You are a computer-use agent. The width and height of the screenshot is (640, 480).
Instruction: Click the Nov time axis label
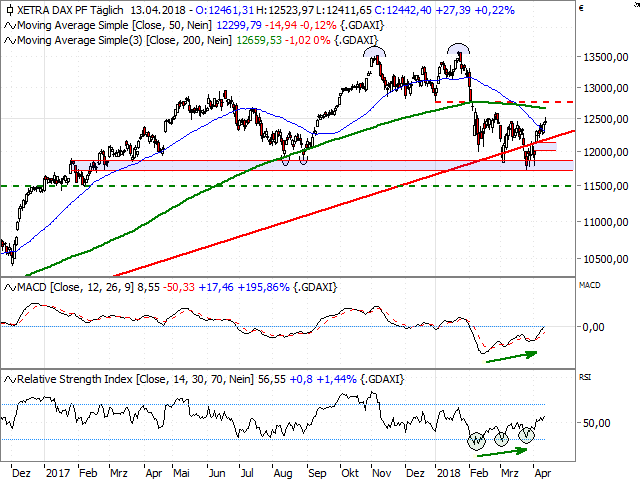pyautogui.click(x=382, y=473)
